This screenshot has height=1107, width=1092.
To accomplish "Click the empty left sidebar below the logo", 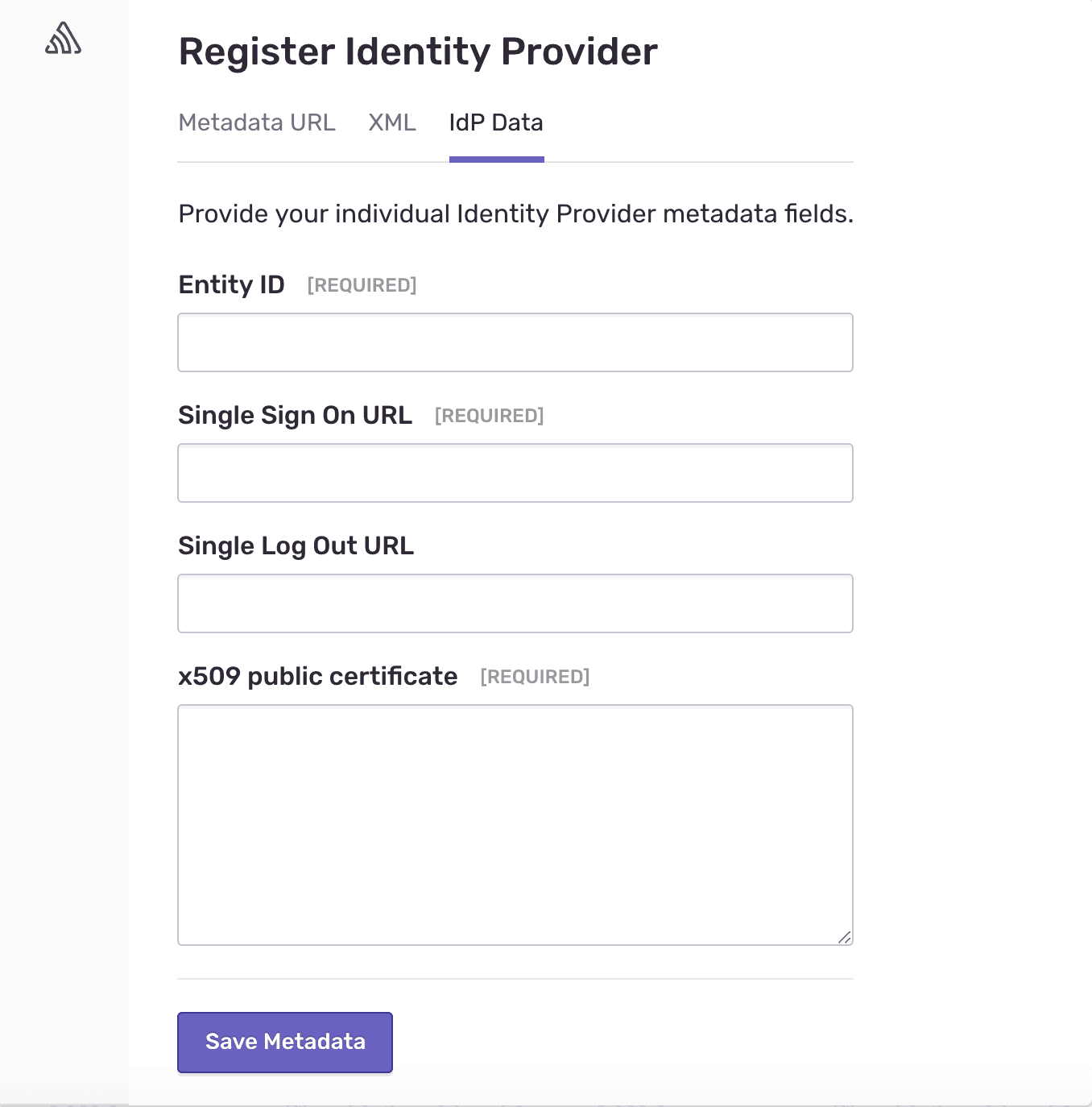I will 64,564.
